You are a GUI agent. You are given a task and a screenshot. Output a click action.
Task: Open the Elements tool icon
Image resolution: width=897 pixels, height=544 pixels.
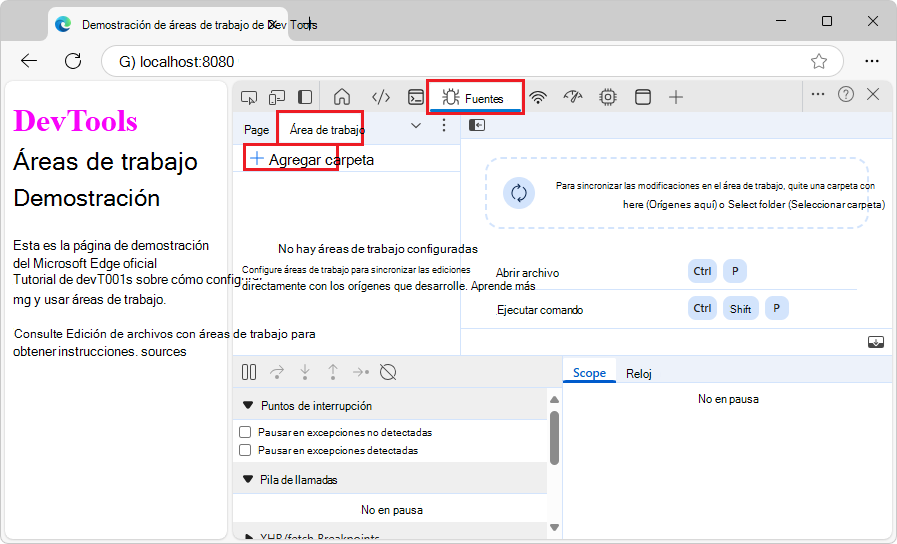(x=381, y=97)
